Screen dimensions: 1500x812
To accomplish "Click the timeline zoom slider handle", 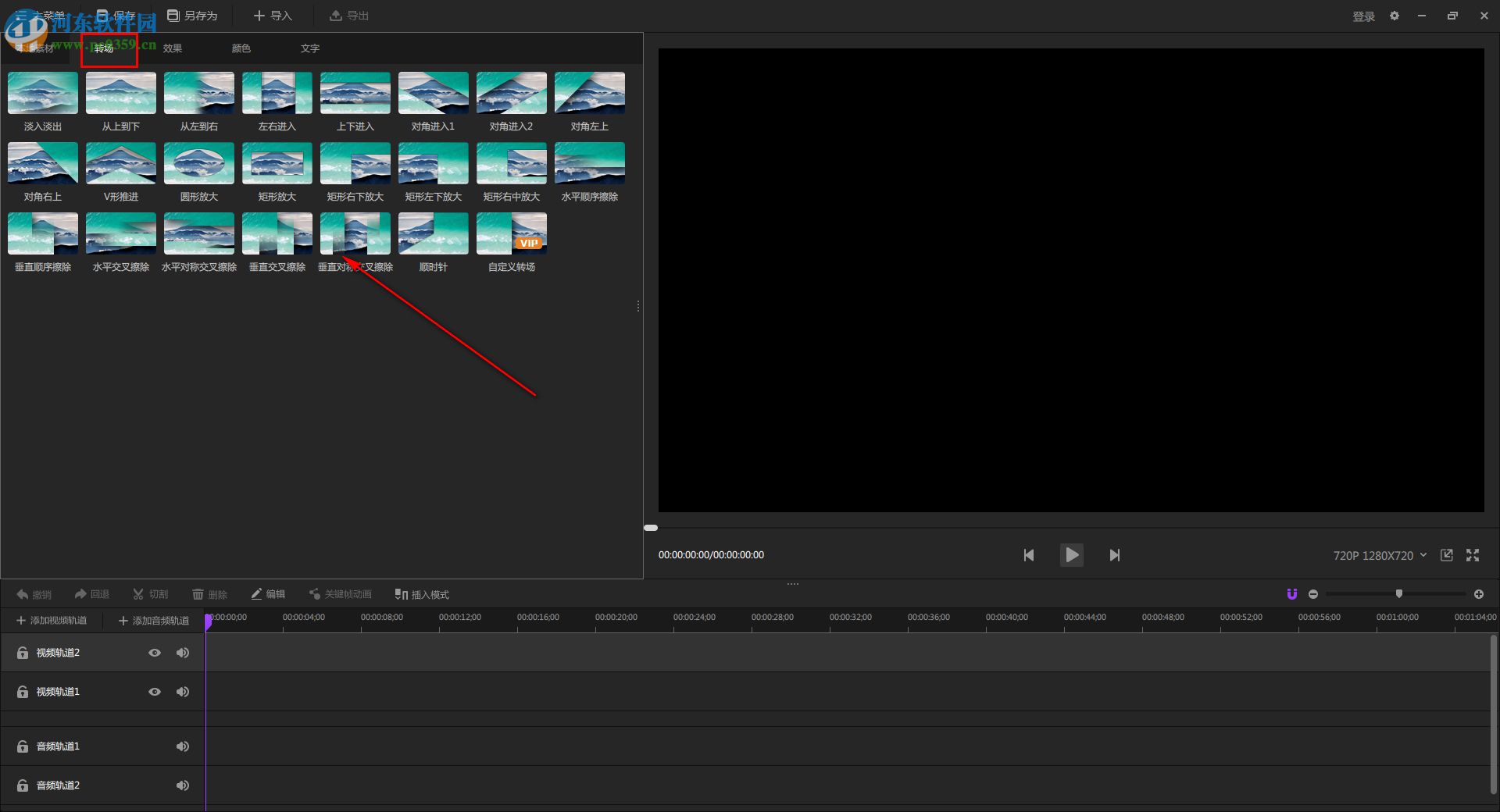I will [x=1399, y=594].
